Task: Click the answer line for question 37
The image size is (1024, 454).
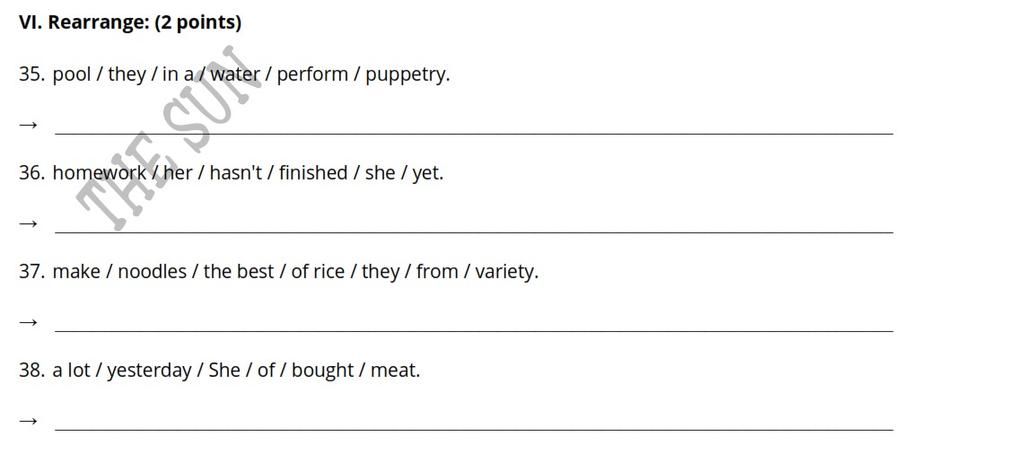Action: (x=474, y=331)
